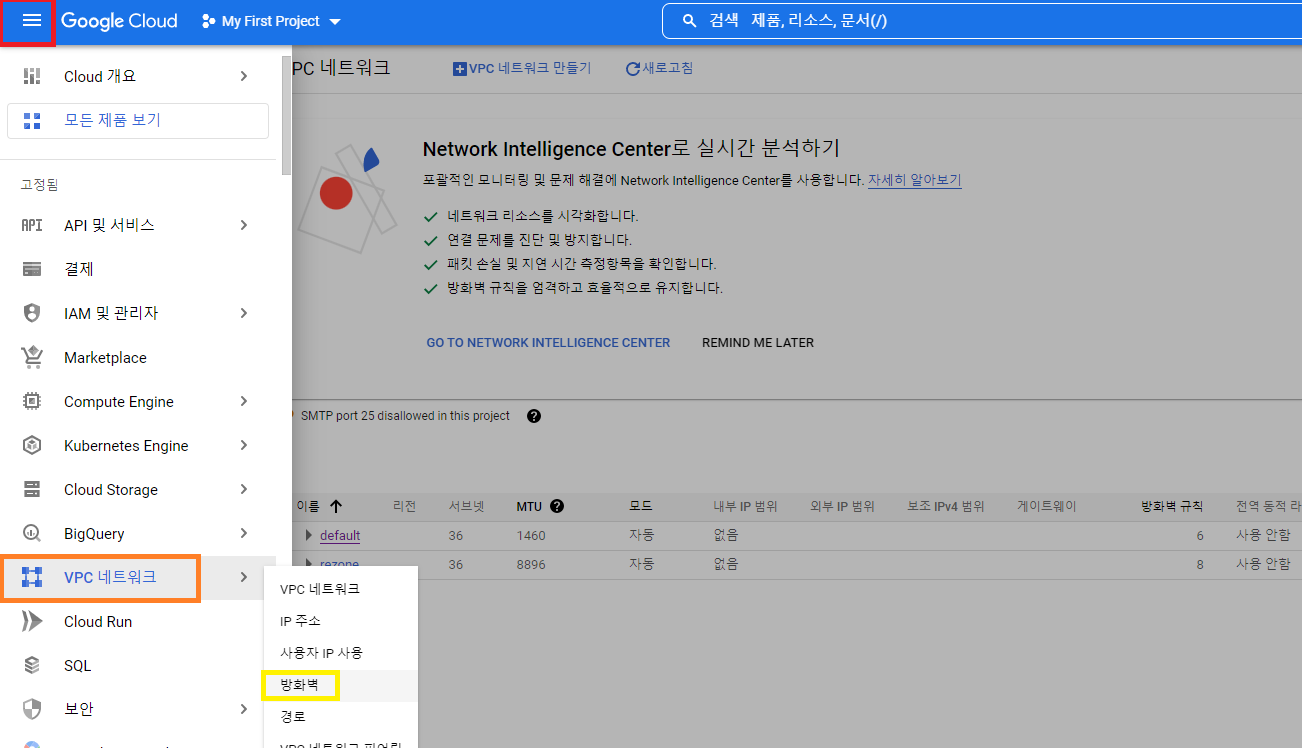This screenshot has height=748, width=1302.
Task: Click the BigQuery icon
Action: coord(32,533)
